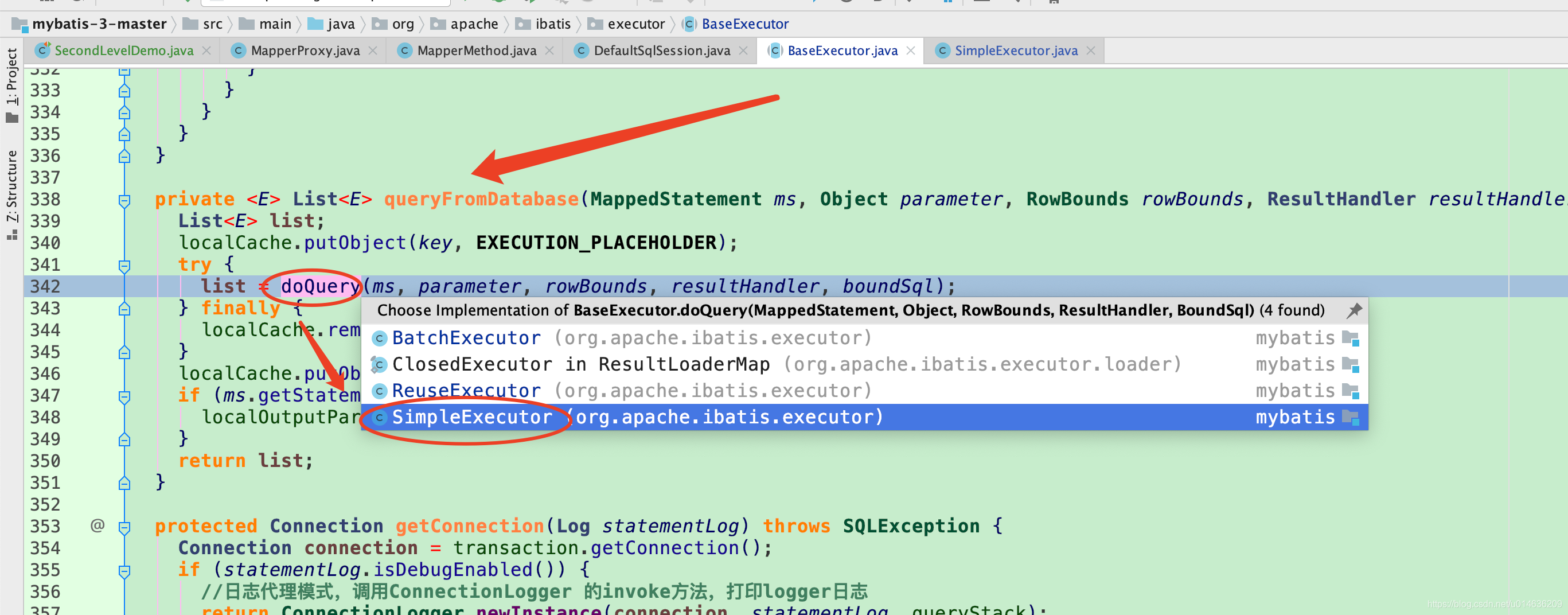Collapse the try block at line 341
Viewport: 1568px width, 615px height.
click(124, 266)
